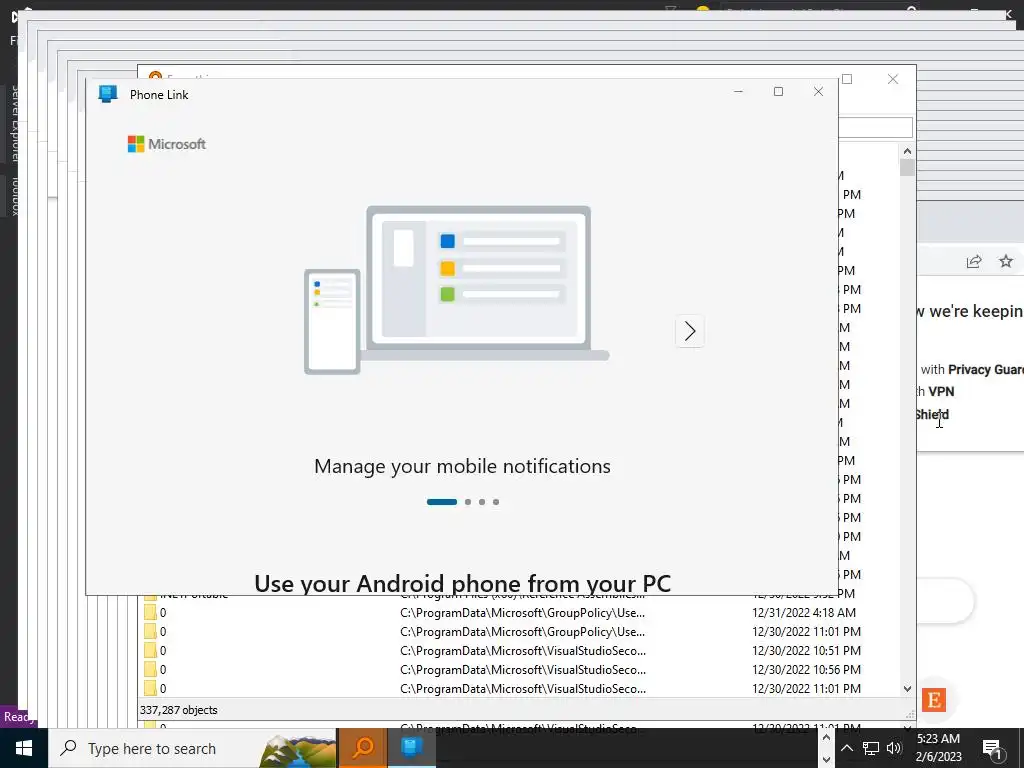1024x768 pixels.
Task: Open Everything search from taskbar
Action: 363,748
